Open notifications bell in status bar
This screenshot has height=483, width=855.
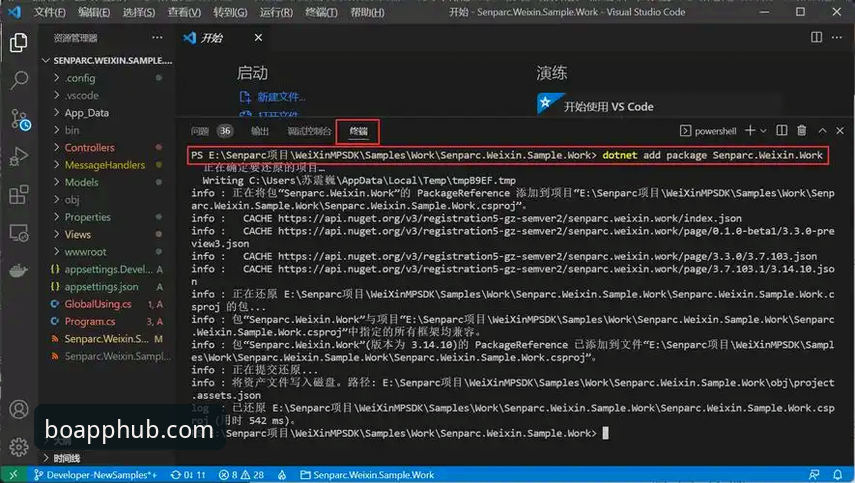pos(838,475)
